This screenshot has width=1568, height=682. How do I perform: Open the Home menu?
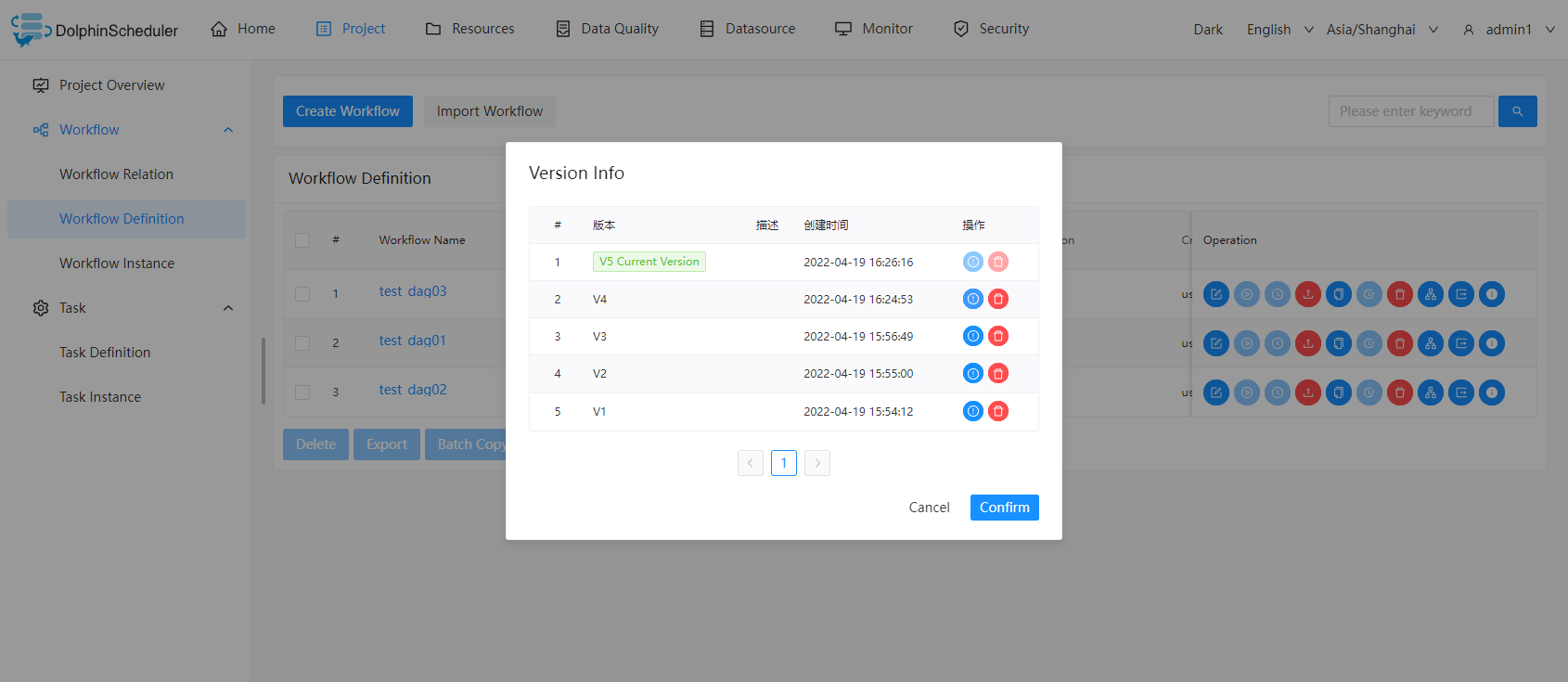243,29
